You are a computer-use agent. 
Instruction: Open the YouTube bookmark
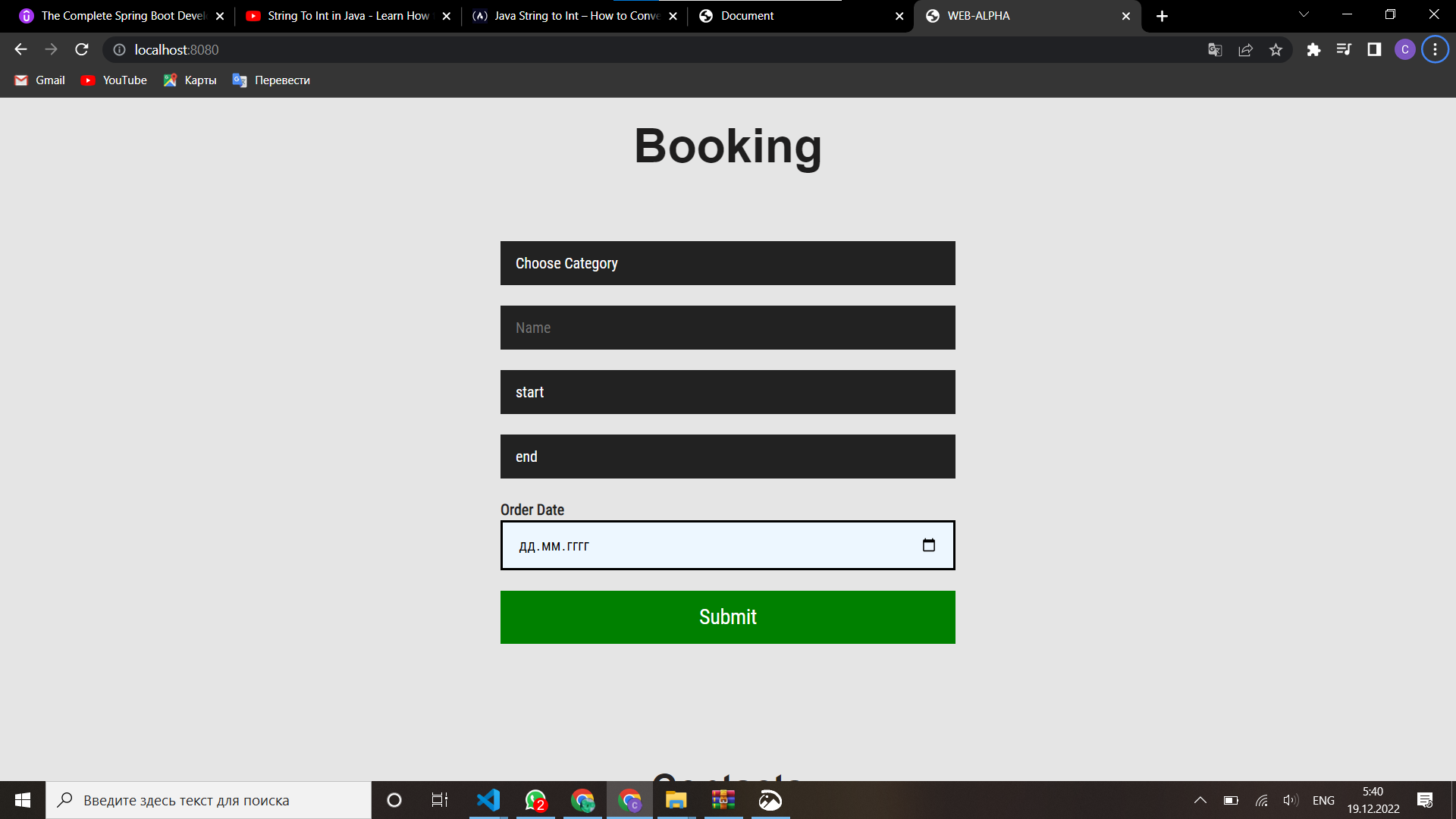(x=114, y=80)
